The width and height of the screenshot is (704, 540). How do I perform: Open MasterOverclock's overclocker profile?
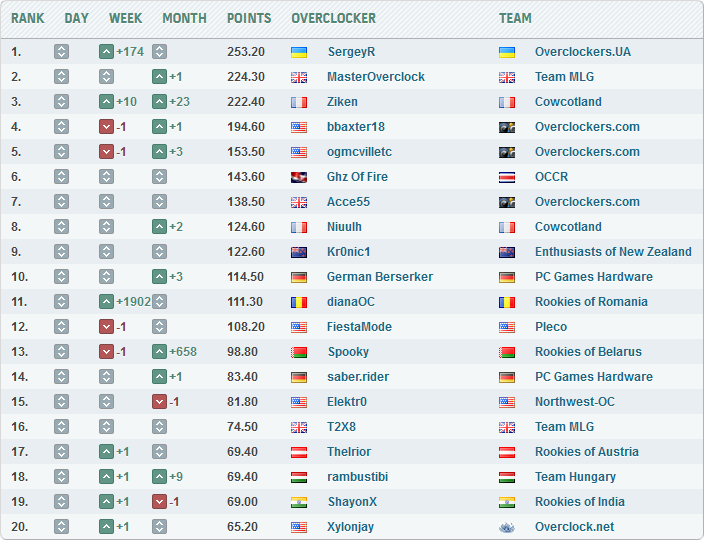tap(376, 77)
